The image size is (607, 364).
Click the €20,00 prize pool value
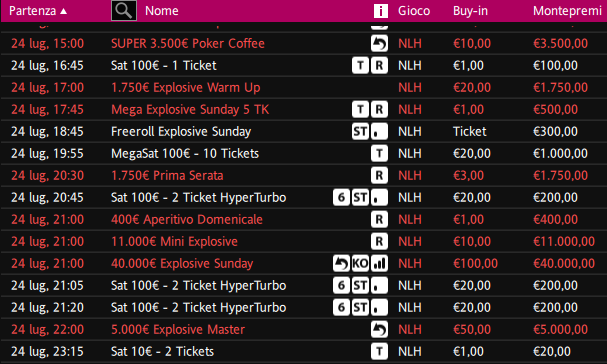552,352
